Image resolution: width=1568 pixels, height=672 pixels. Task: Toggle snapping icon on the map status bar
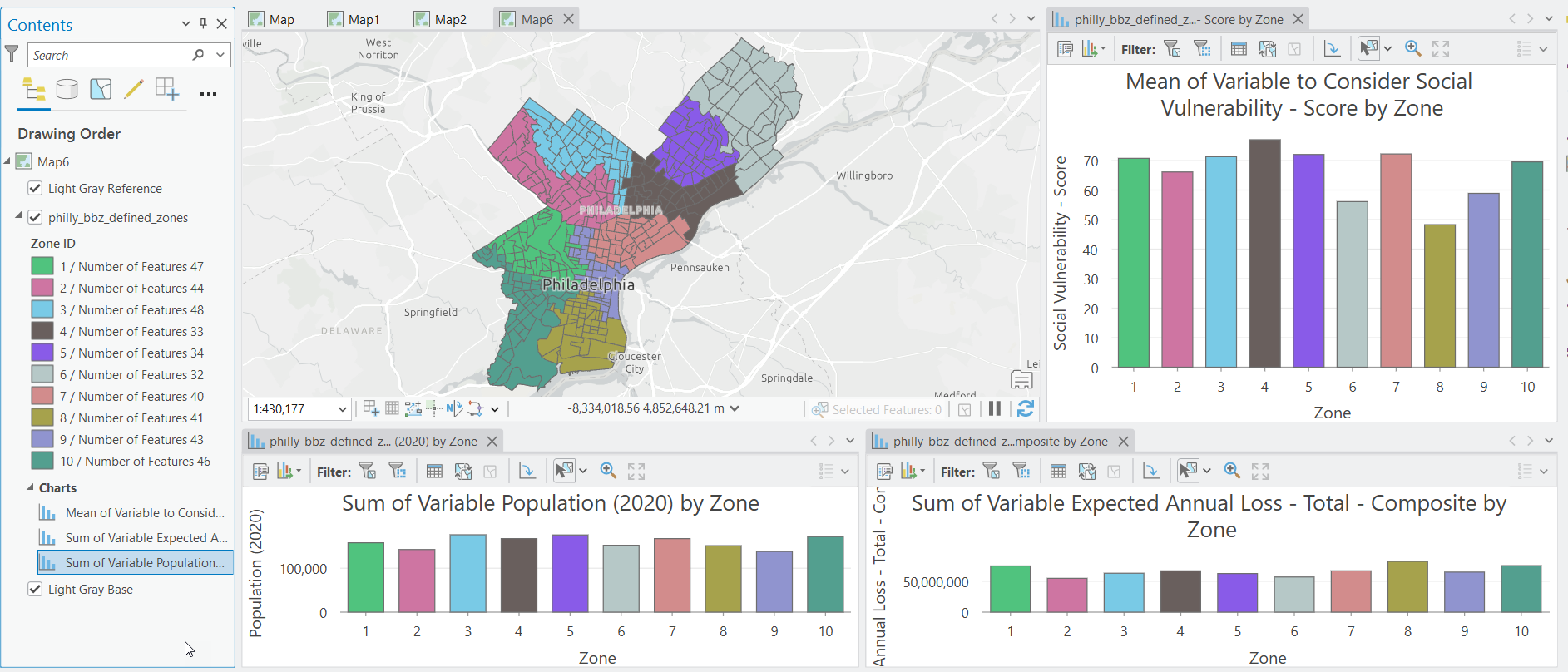pos(371,408)
